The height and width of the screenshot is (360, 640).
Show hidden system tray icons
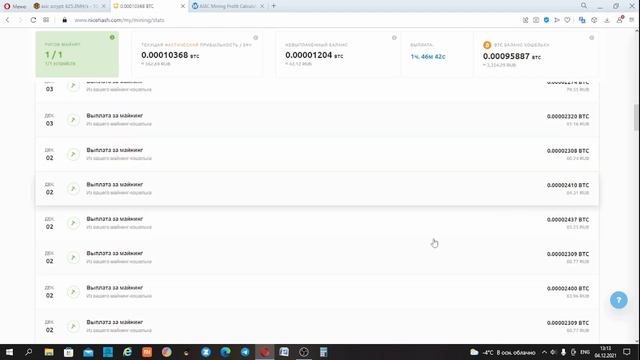(x=544, y=352)
